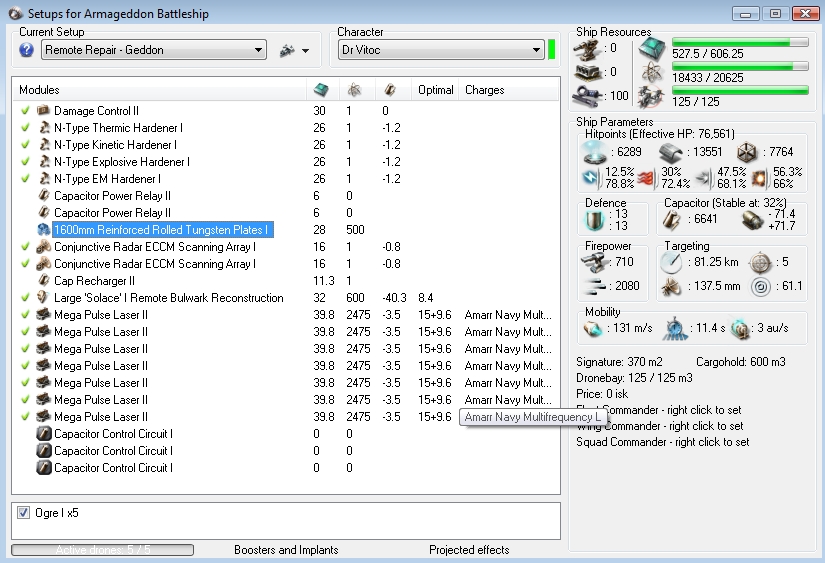Open the Projected effects tab
Screen dimensions: 825x563
point(469,550)
